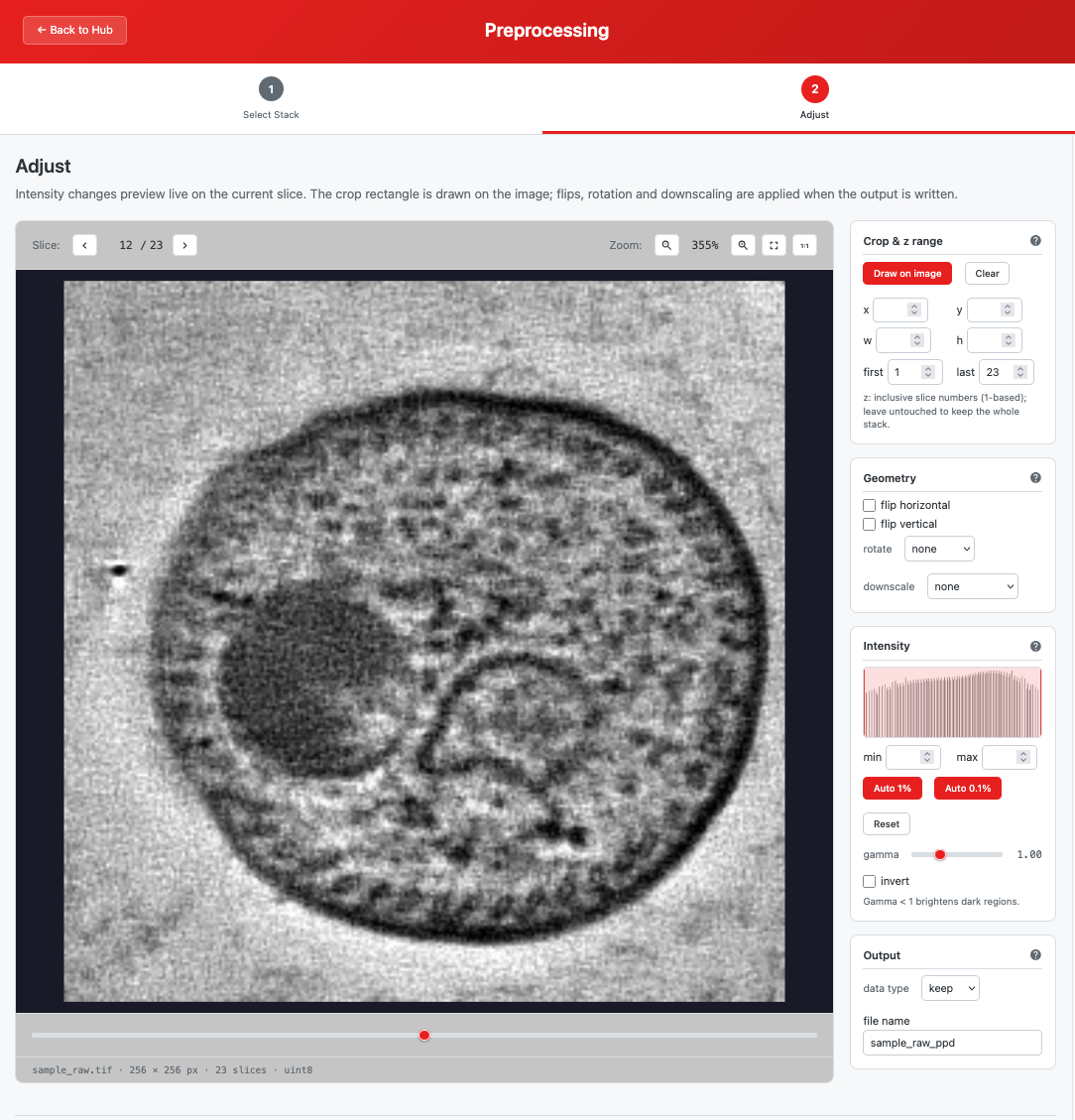Click the x crop value stepper

coord(913,310)
